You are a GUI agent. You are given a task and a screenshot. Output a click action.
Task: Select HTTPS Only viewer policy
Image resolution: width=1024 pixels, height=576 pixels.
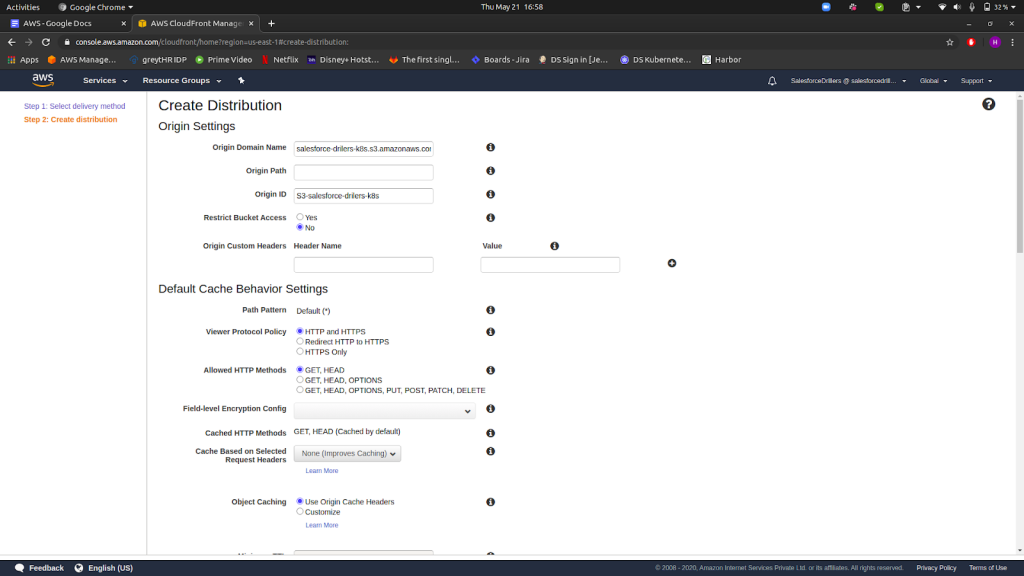pos(300,351)
